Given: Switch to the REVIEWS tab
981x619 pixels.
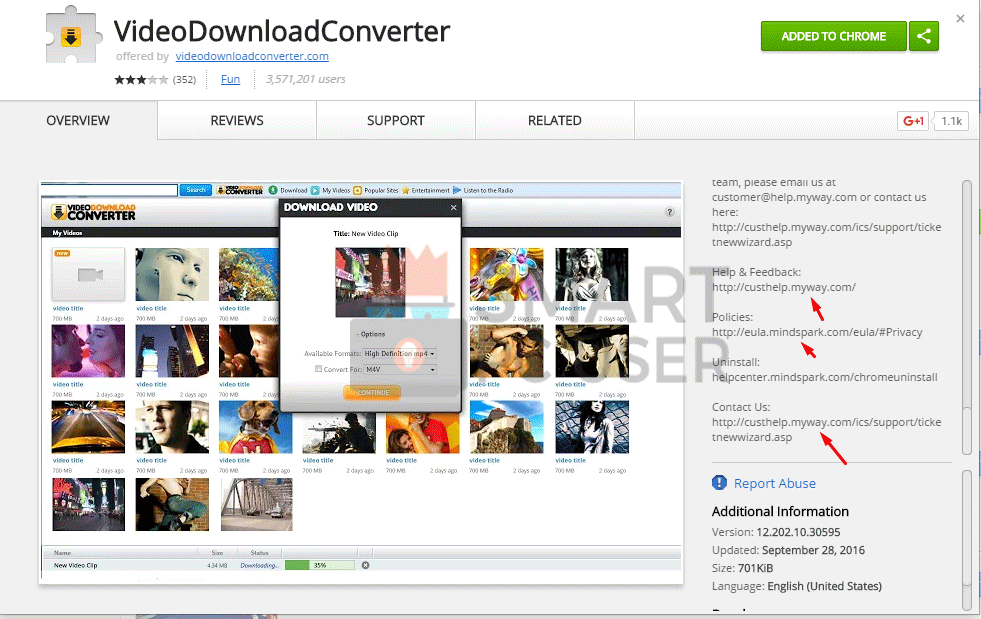Looking at the screenshot, I should [x=237, y=120].
